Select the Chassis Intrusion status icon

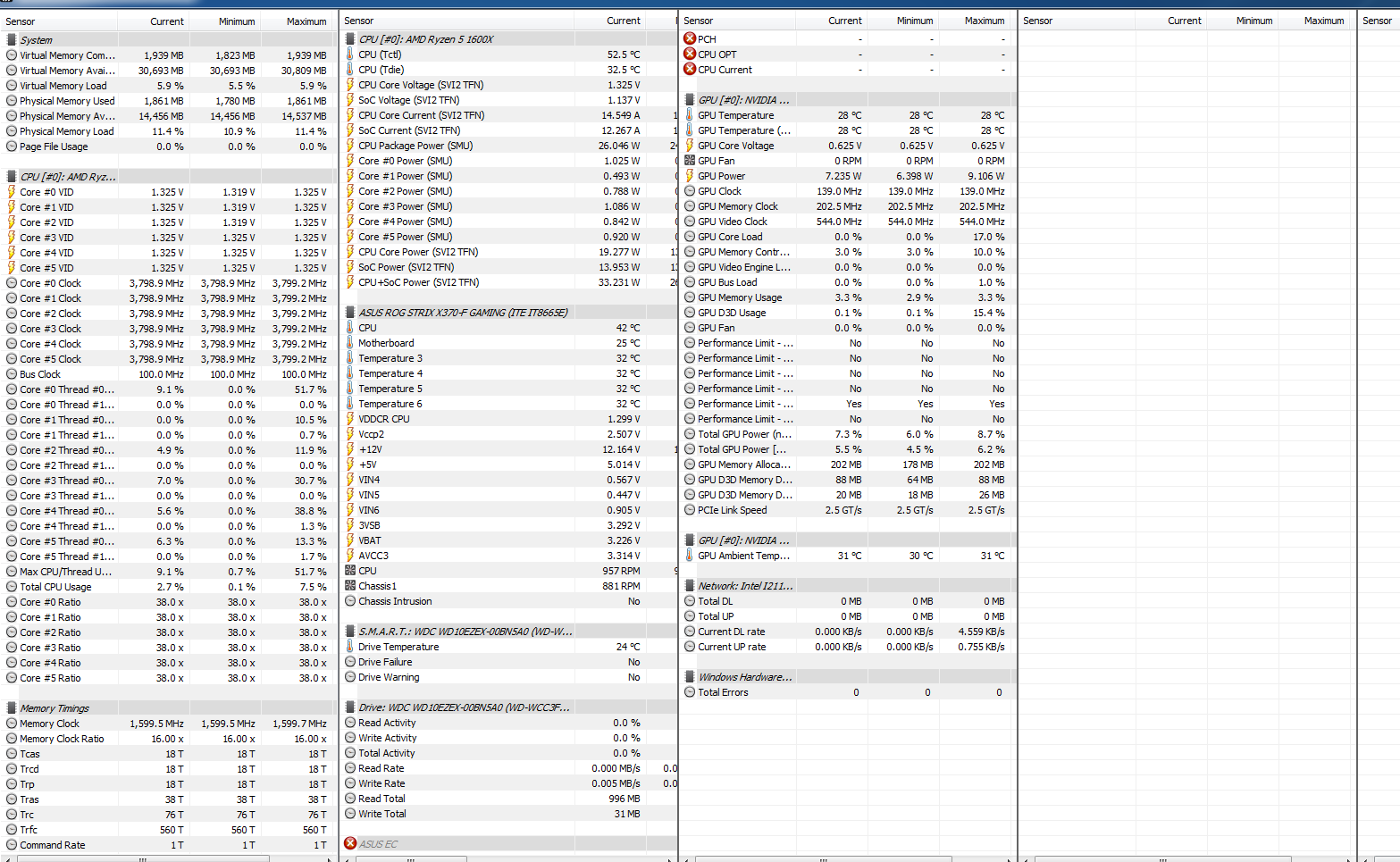[350, 601]
